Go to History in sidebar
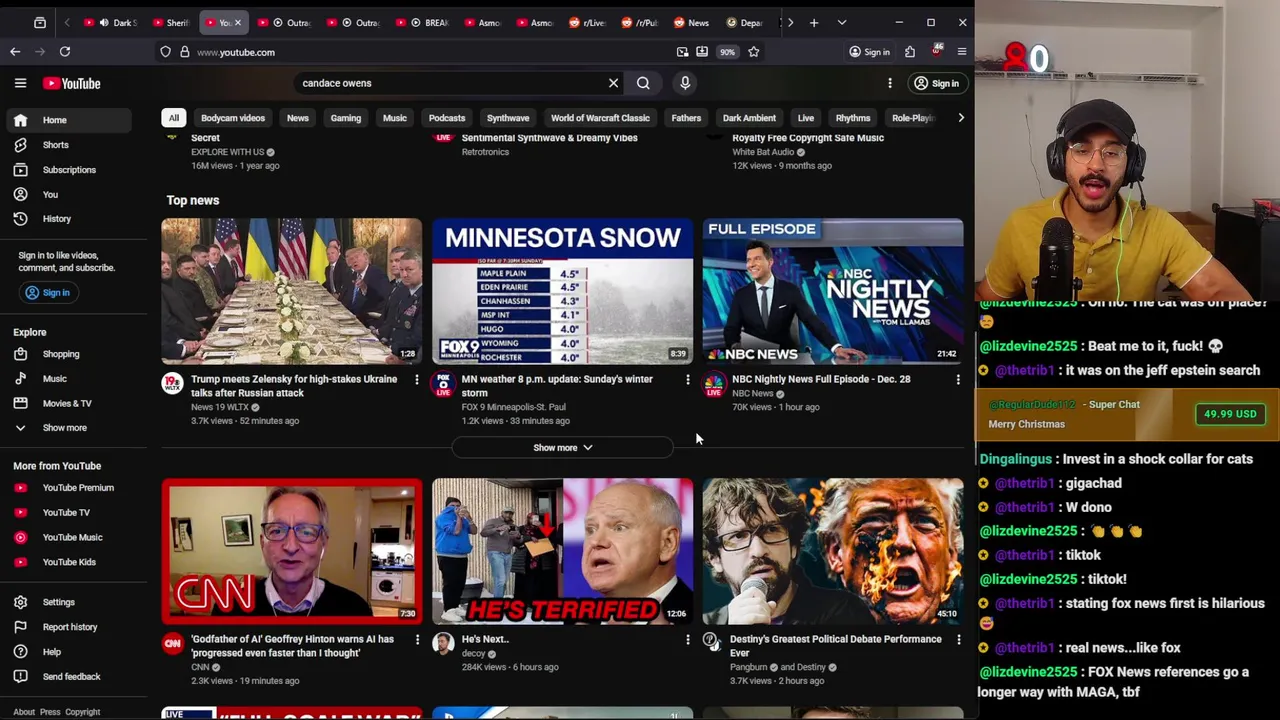Image resolution: width=1280 pixels, height=720 pixels. (56, 219)
